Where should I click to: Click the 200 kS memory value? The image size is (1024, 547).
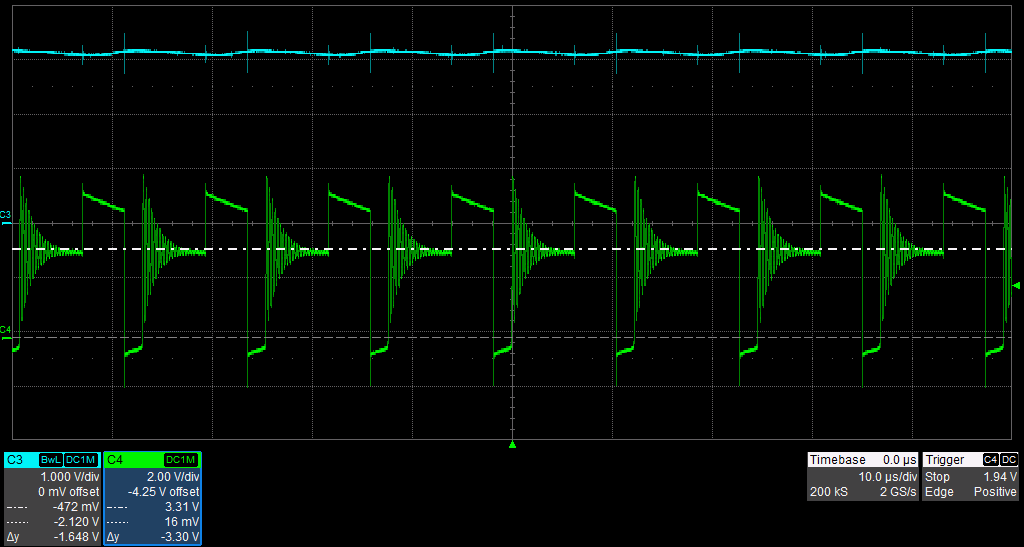pos(829,492)
